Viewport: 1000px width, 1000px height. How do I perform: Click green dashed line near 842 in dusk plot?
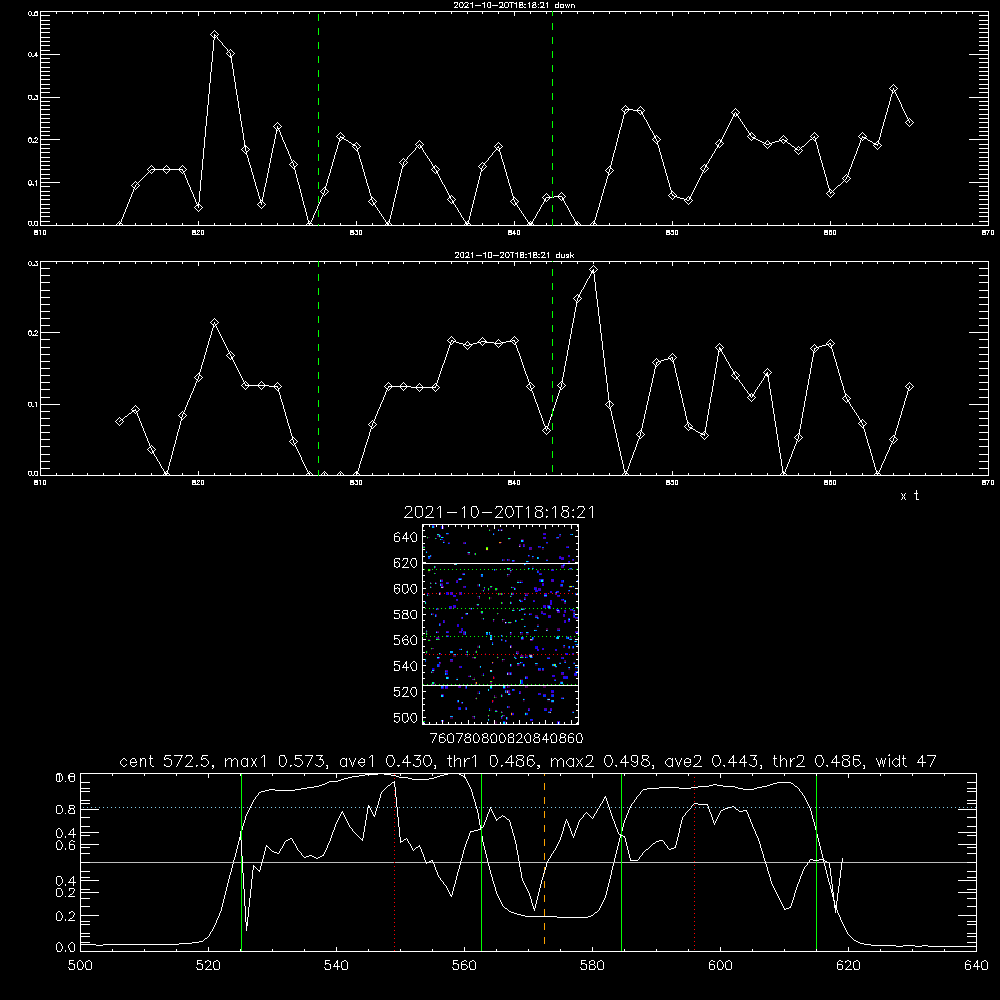[552, 368]
